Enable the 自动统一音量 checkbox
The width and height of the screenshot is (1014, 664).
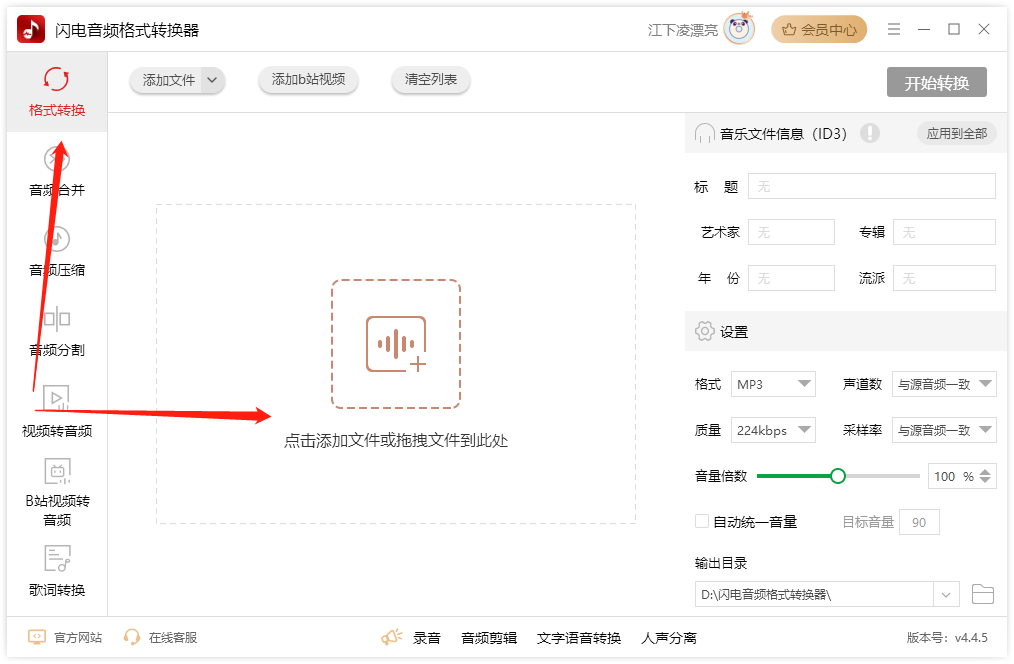coord(701,521)
